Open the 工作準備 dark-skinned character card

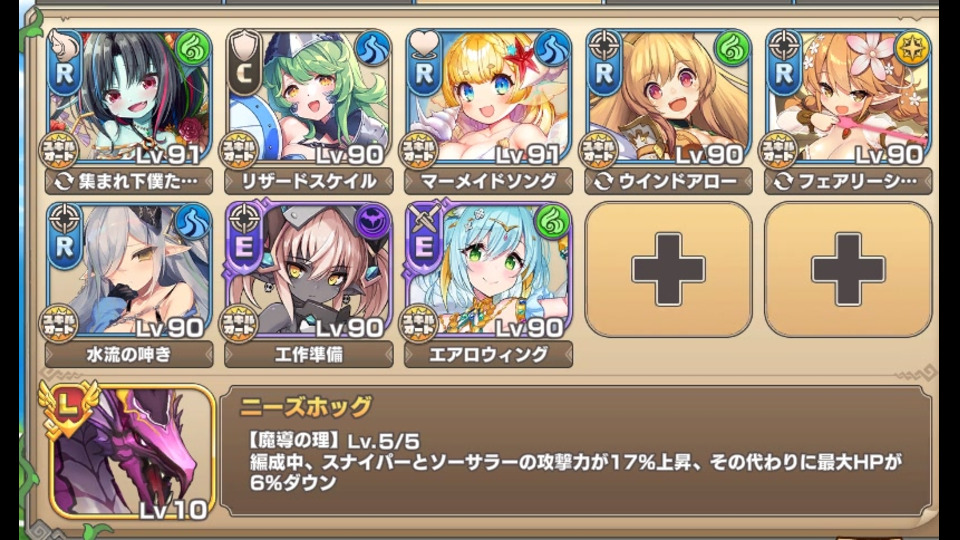[309, 269]
